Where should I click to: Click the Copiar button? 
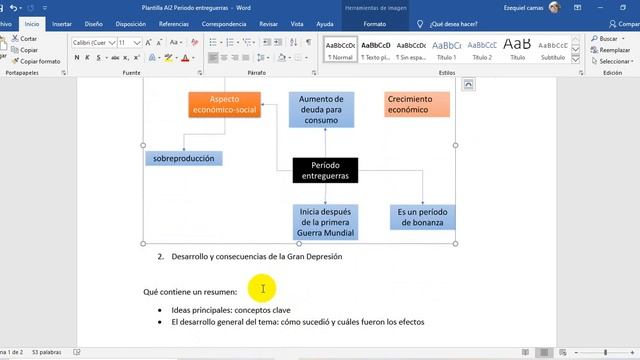point(24,50)
